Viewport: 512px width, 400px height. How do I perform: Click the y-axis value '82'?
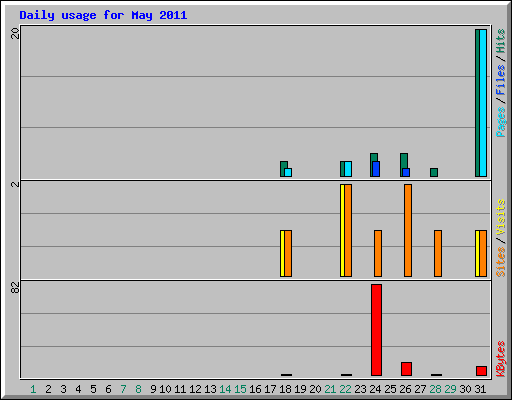15,288
